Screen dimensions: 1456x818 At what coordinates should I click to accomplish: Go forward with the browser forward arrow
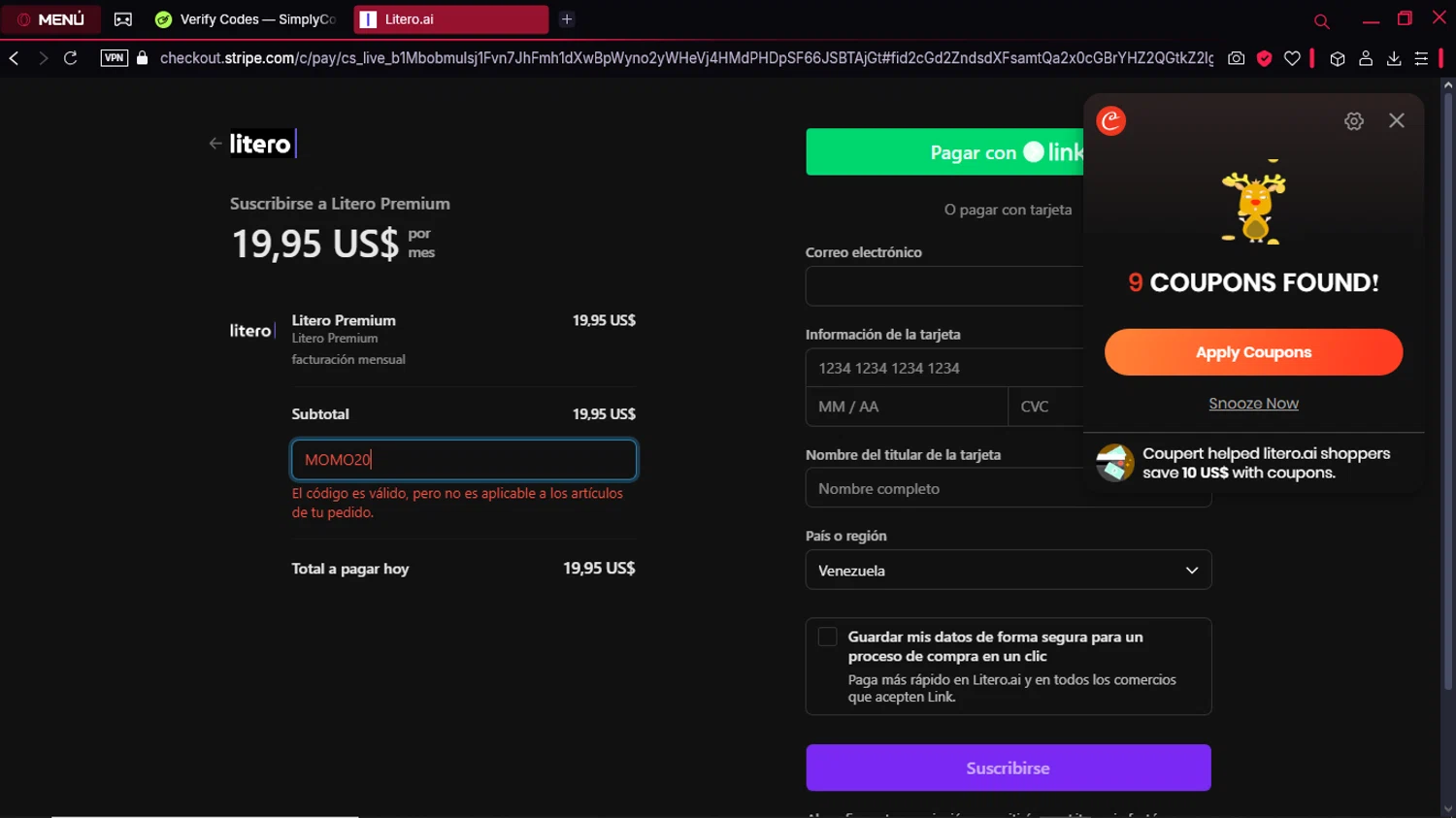coord(43,58)
